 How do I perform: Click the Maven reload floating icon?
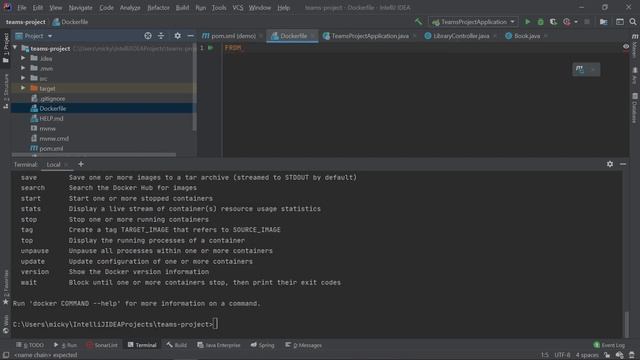coord(580,69)
